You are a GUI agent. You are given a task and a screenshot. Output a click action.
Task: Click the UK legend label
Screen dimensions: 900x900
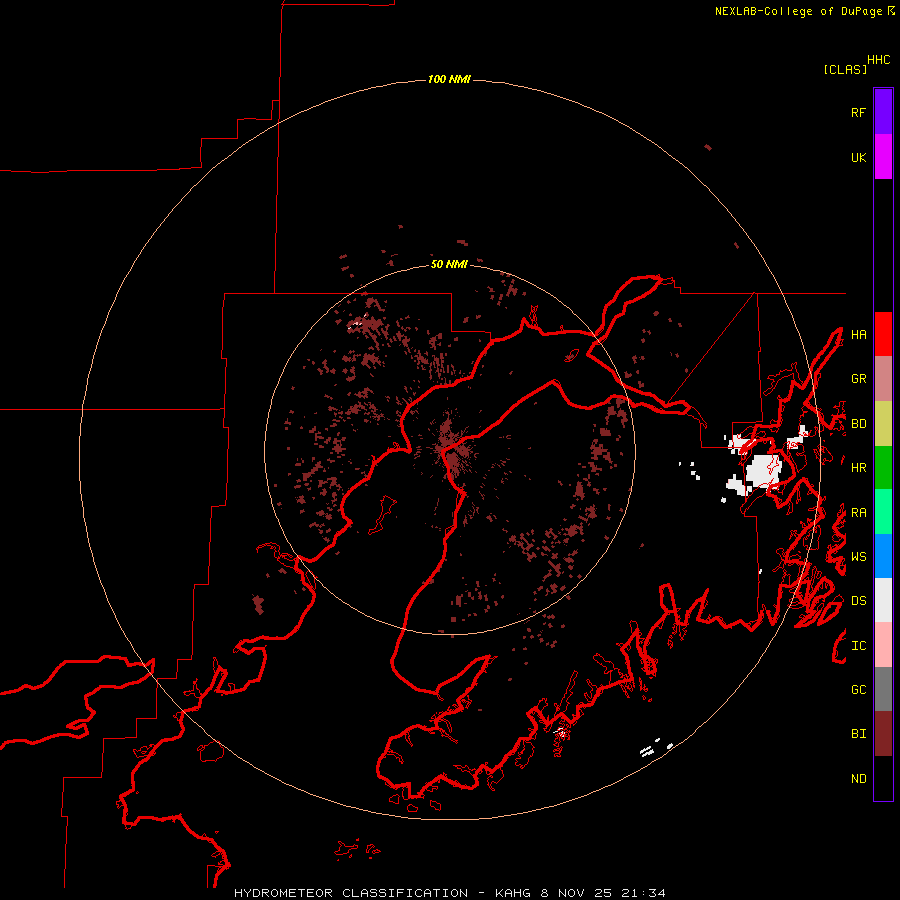tap(858, 157)
